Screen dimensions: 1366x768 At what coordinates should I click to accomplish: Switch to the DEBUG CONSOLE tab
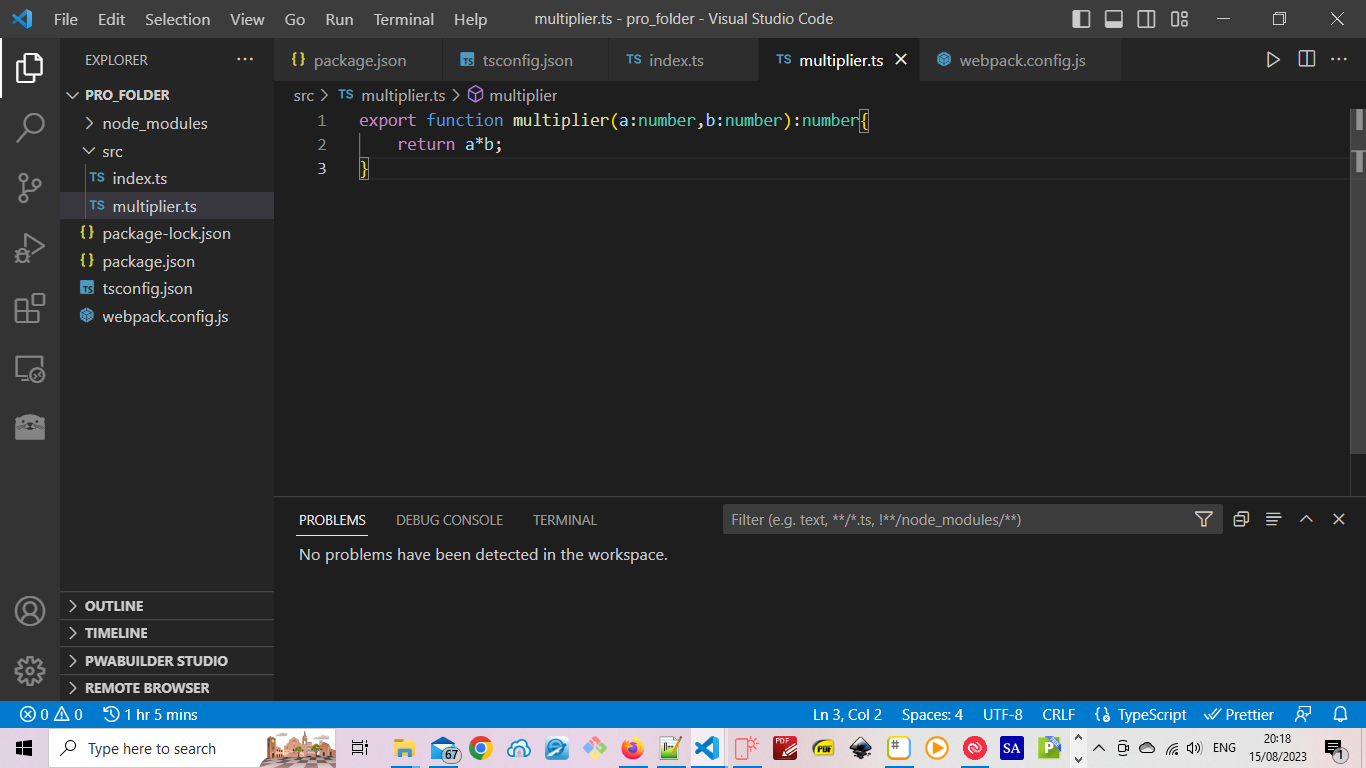tap(449, 520)
